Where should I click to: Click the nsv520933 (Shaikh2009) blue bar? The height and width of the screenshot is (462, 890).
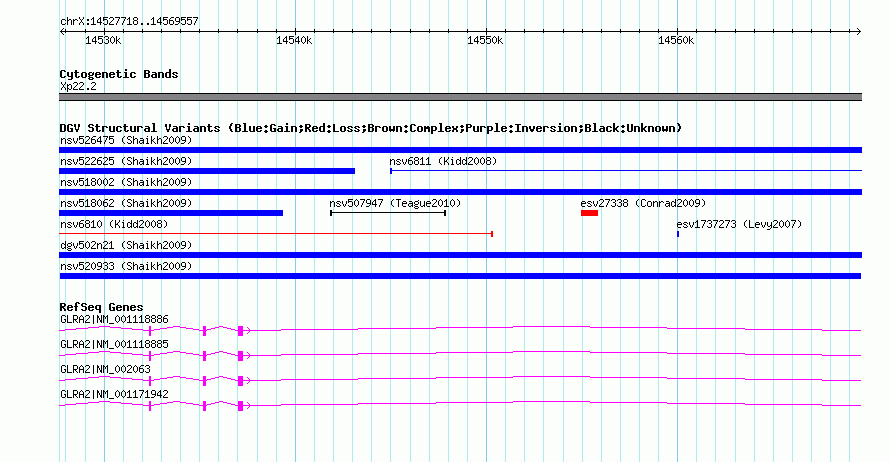click(x=460, y=276)
